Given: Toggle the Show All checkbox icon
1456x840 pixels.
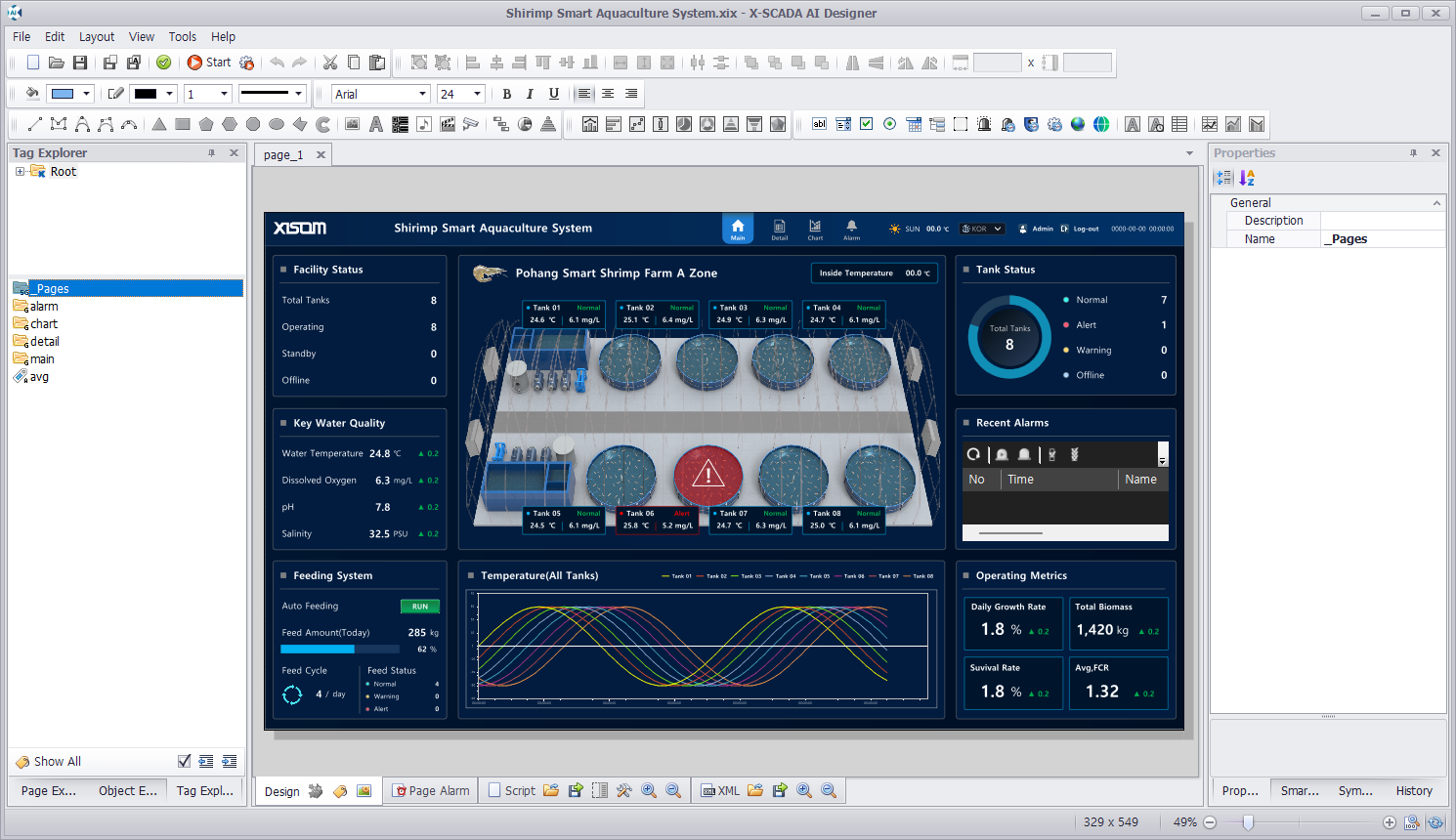Looking at the screenshot, I should 184,761.
